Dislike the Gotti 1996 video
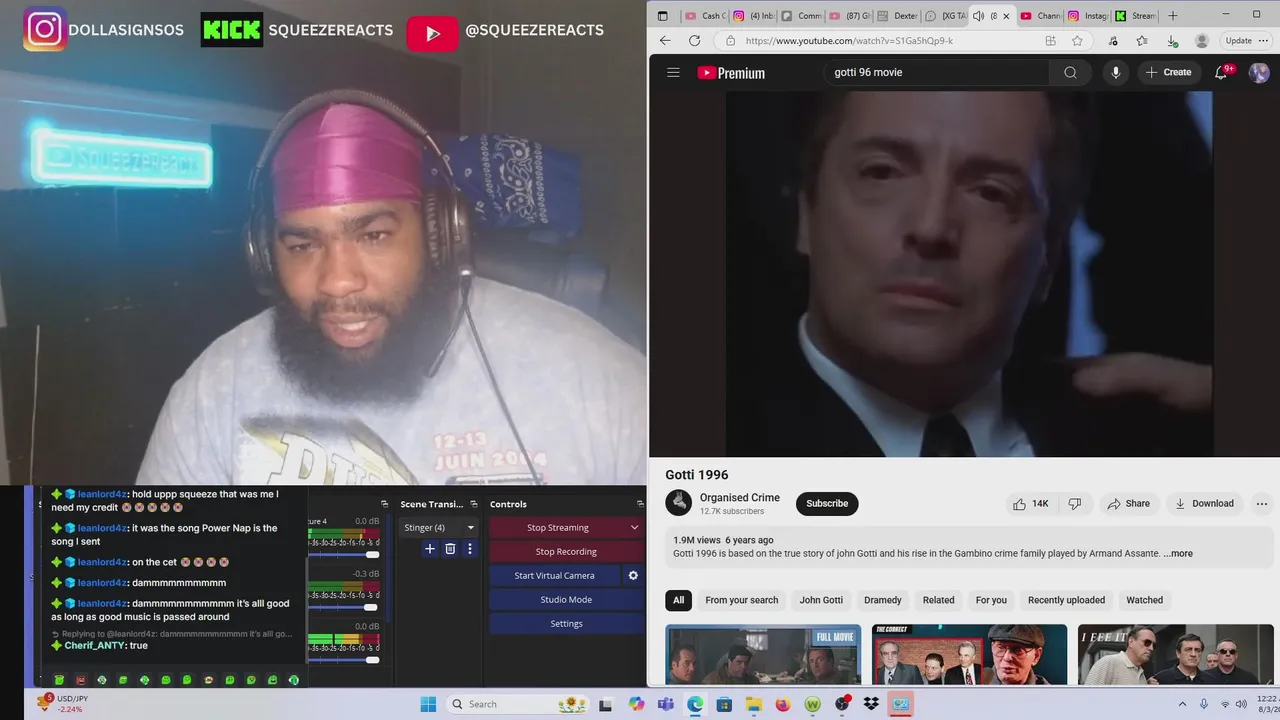This screenshot has height=720, width=1280. [1075, 504]
